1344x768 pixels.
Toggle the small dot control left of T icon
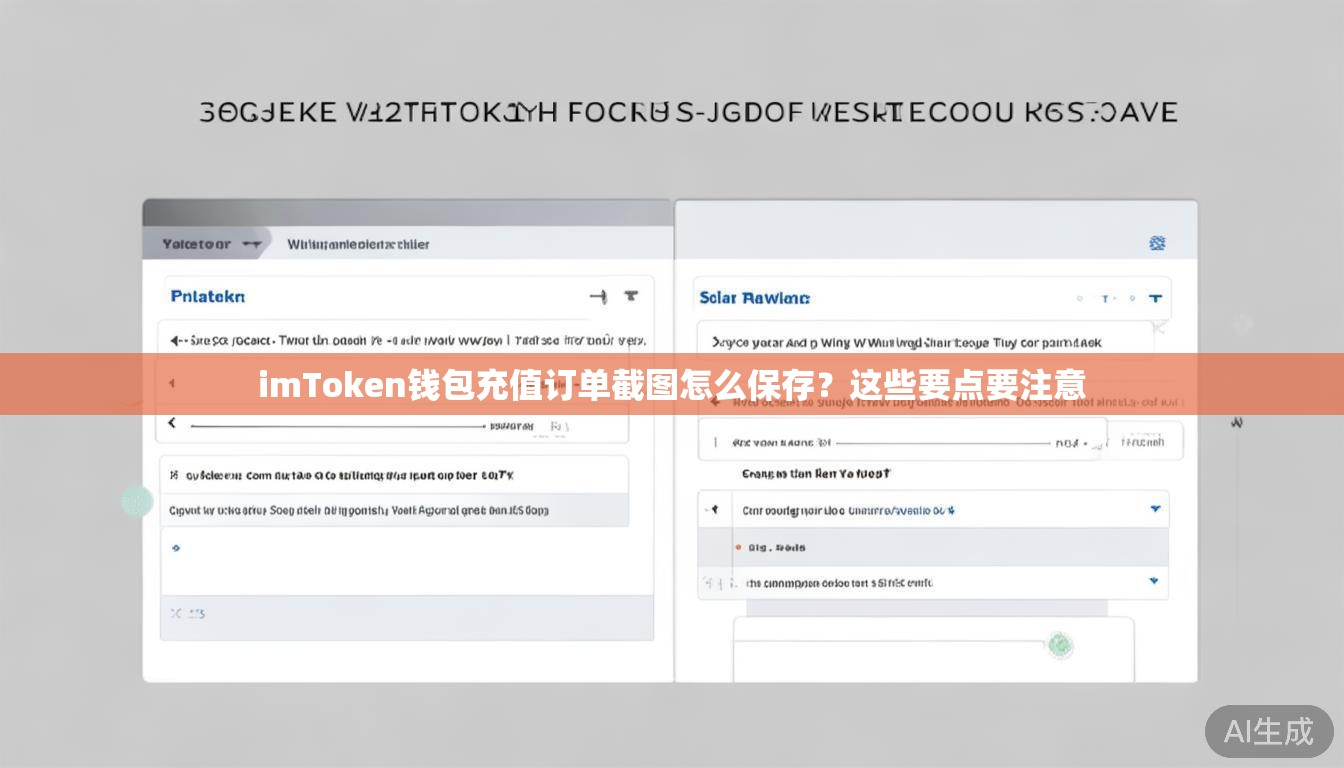click(1080, 297)
